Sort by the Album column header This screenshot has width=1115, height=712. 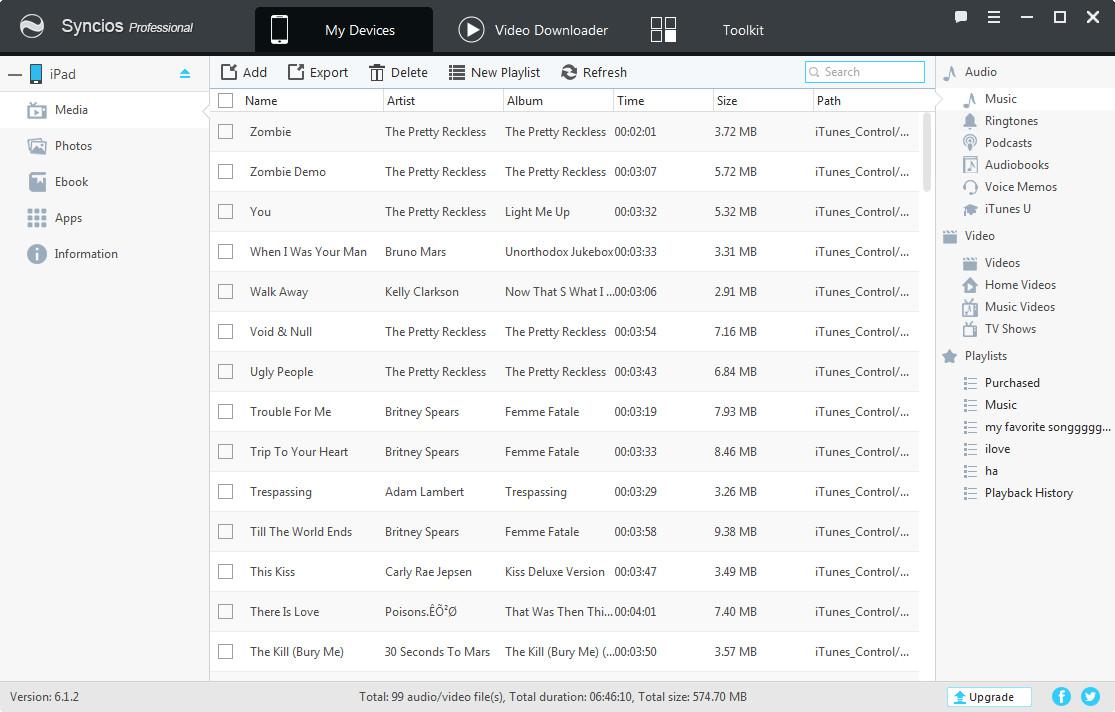pyautogui.click(x=558, y=100)
